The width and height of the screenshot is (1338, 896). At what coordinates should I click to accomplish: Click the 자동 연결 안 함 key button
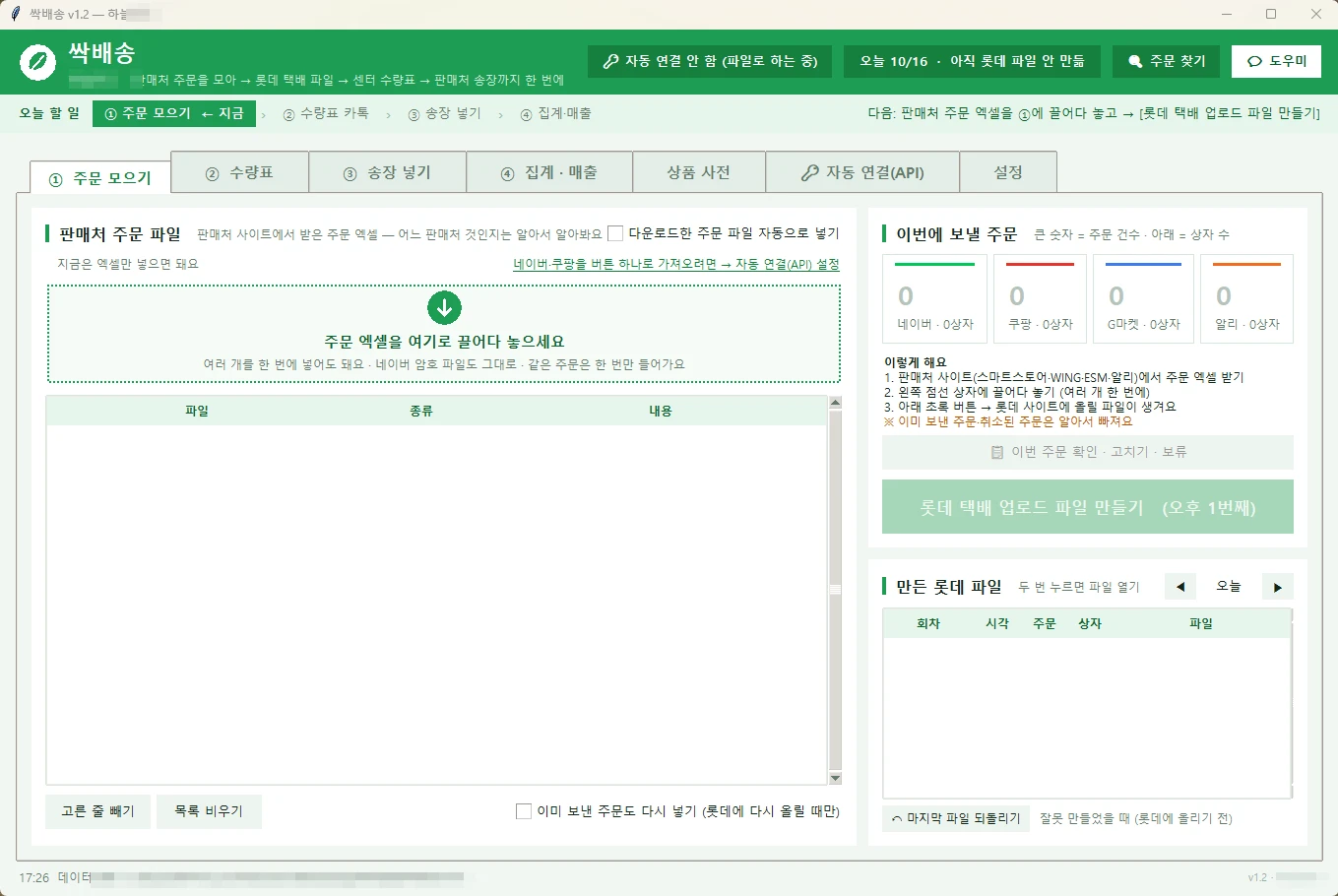point(710,61)
